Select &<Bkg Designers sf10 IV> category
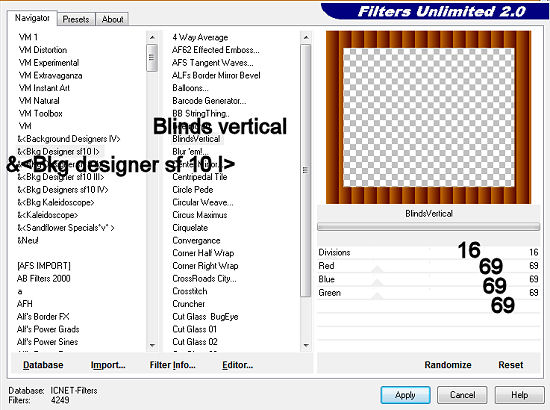Image resolution: width=550 pixels, height=410 pixels. [63, 190]
